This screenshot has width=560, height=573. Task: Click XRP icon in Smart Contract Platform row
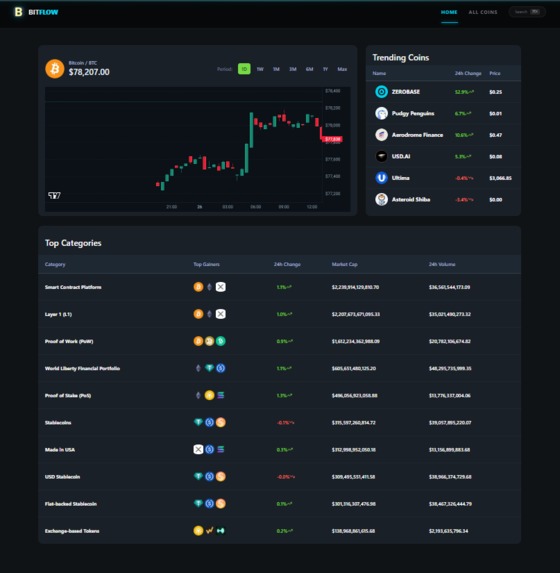tap(220, 287)
